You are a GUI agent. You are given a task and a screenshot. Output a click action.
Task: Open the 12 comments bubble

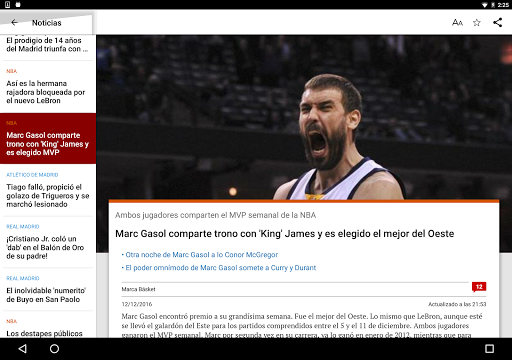pos(479,287)
